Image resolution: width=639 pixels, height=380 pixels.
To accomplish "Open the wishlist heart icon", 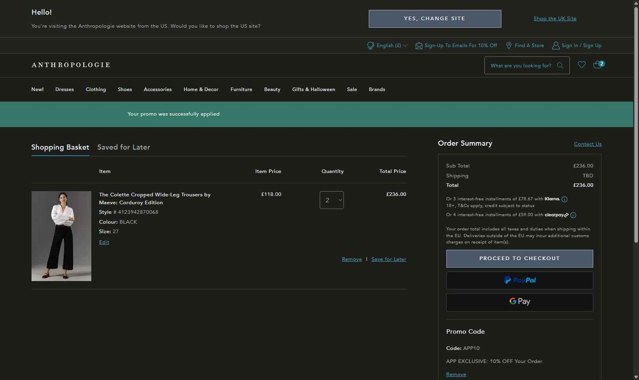I will pos(582,64).
